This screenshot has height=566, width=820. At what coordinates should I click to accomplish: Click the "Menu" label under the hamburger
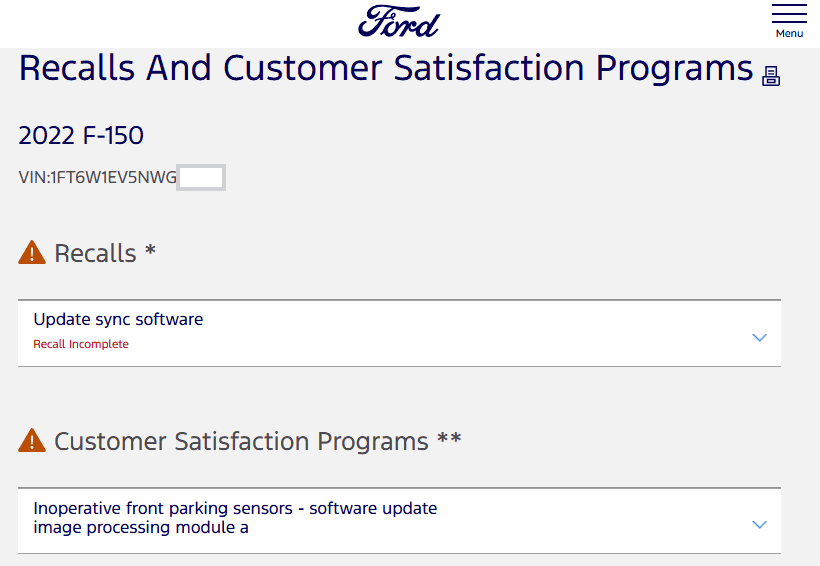(789, 34)
